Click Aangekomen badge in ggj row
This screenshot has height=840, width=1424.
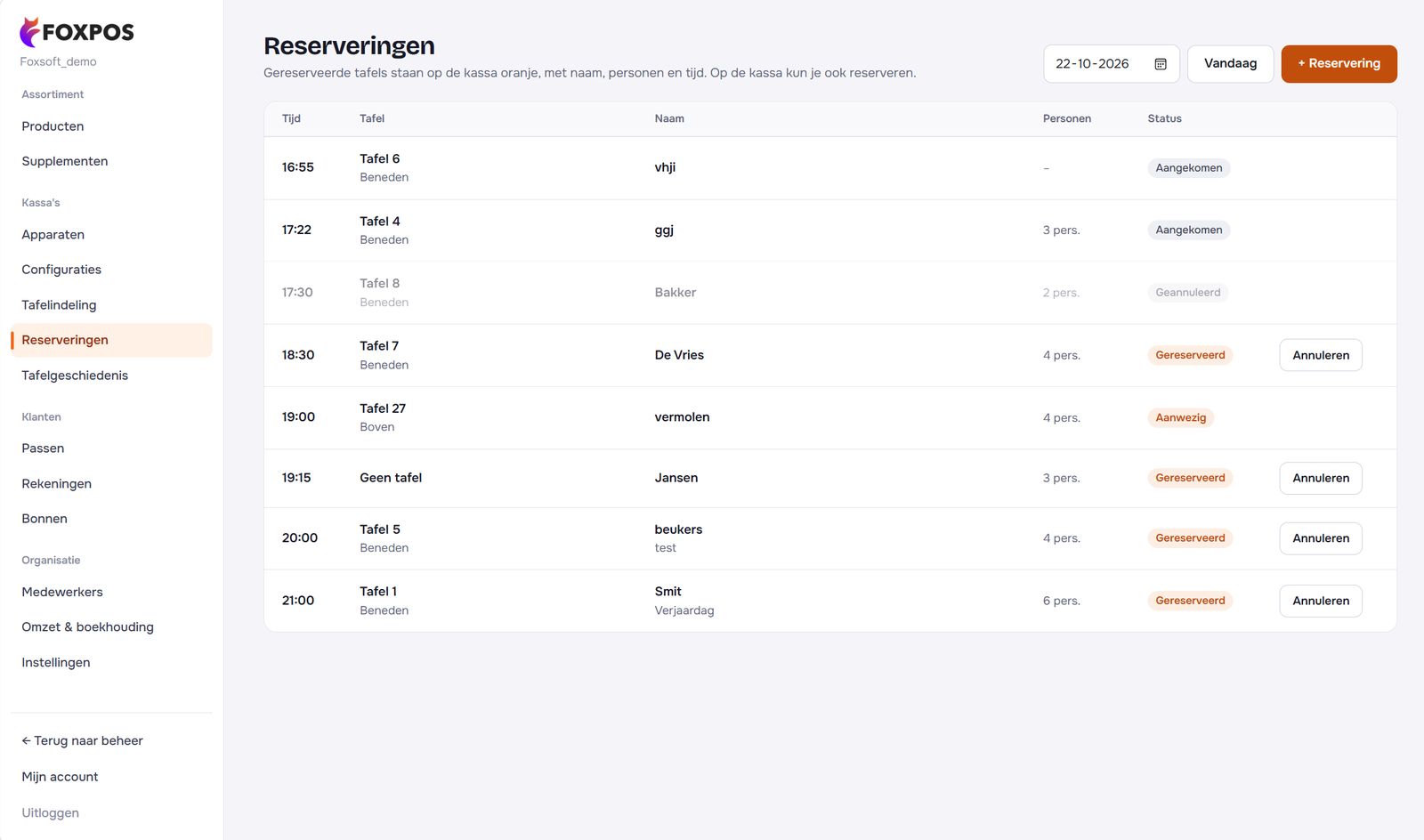(x=1189, y=230)
